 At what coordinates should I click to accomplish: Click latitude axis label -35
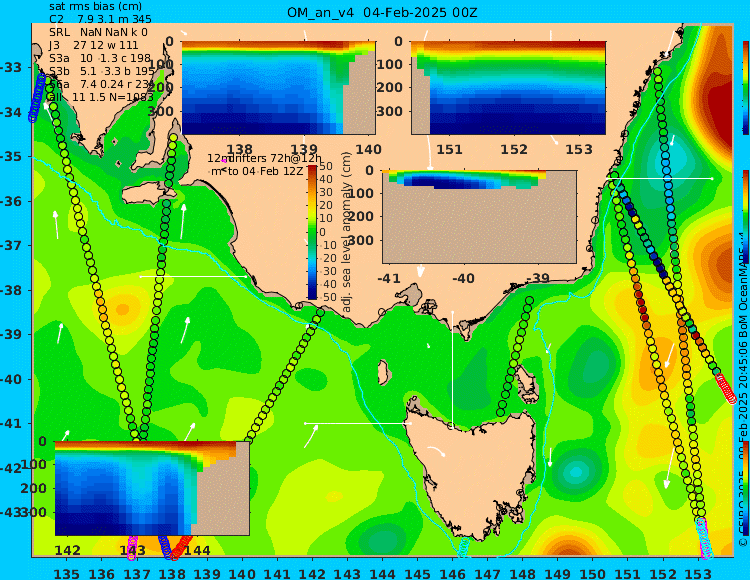[x=11, y=156]
